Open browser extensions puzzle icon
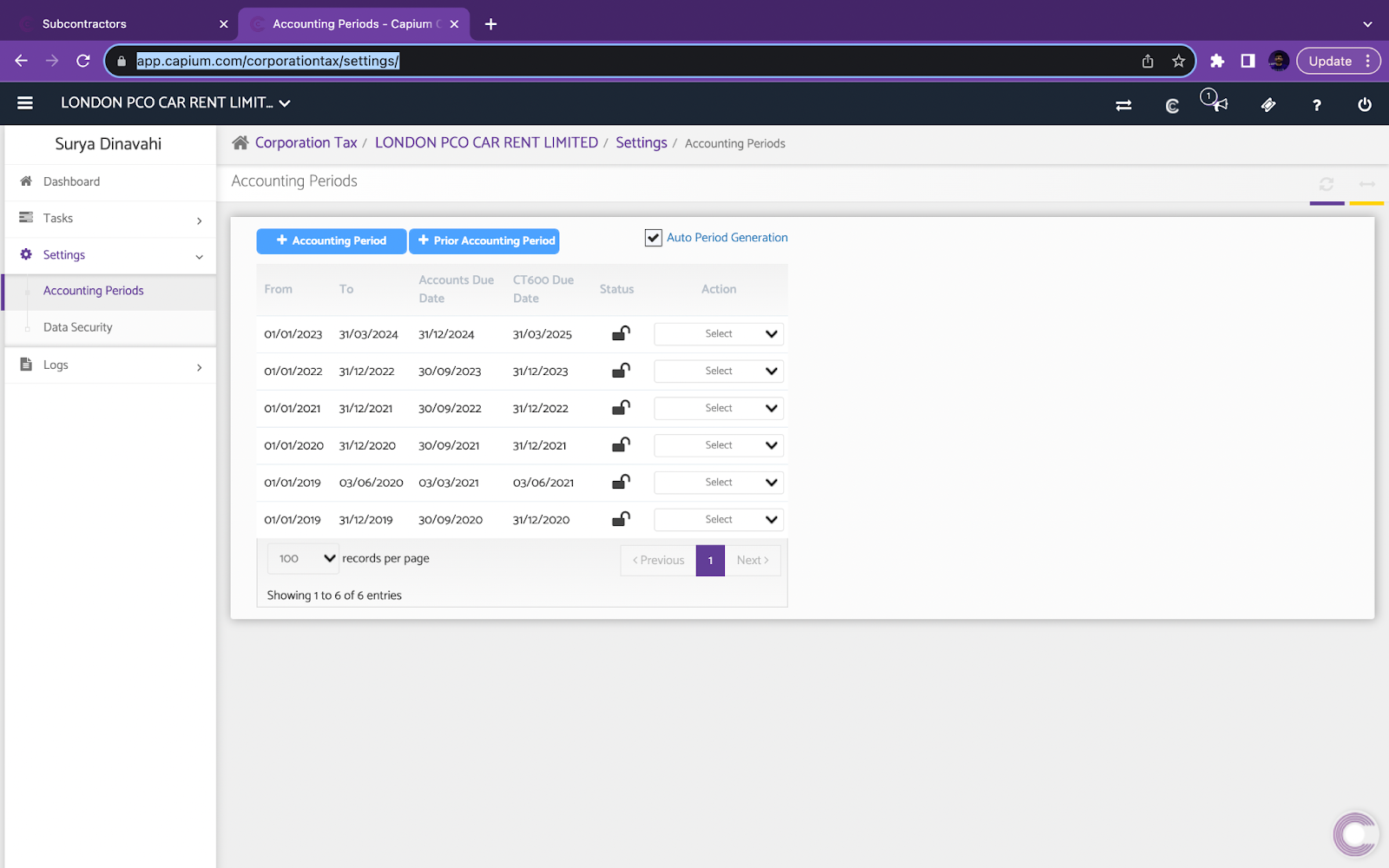Viewport: 1389px width, 868px height. [x=1217, y=61]
